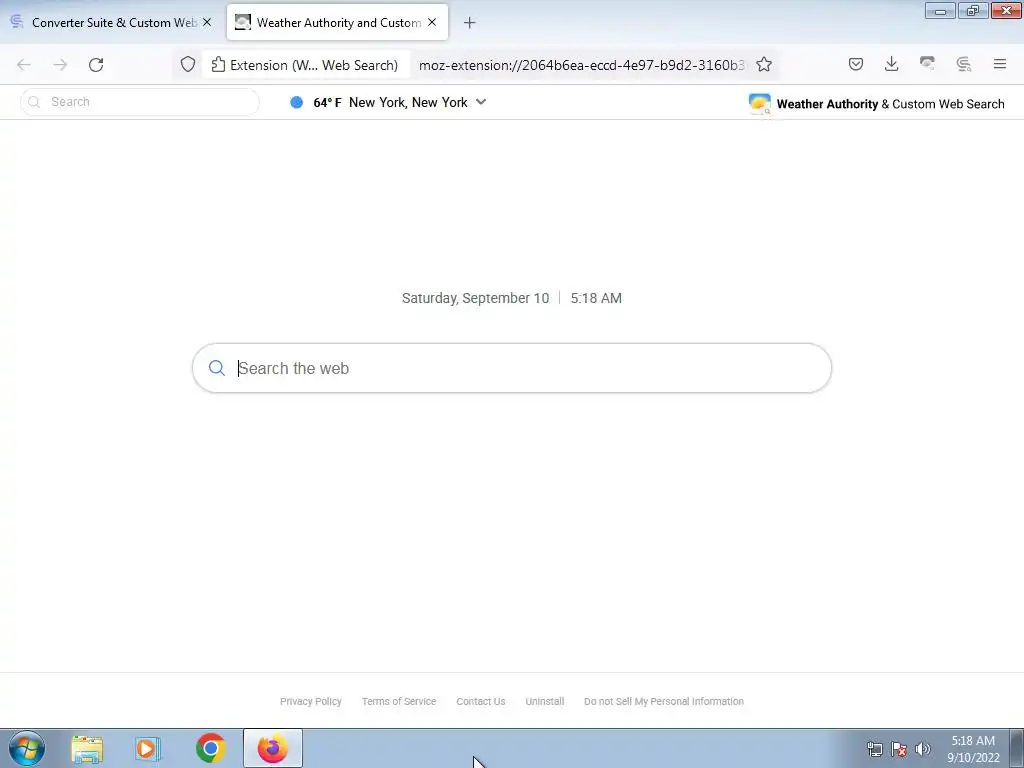Click the volume speaker tray icon
The width and height of the screenshot is (1024, 768).
pos(923,749)
